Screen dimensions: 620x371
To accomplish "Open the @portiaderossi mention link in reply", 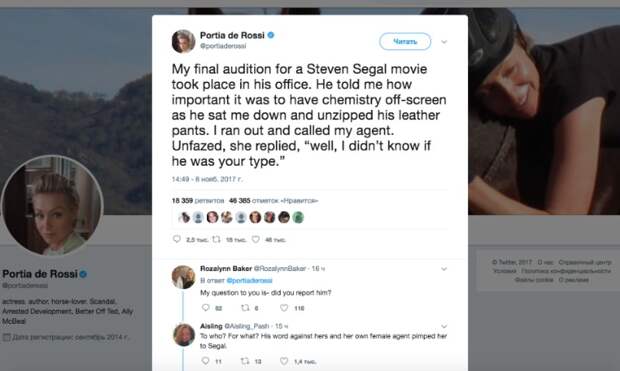I will (249, 280).
